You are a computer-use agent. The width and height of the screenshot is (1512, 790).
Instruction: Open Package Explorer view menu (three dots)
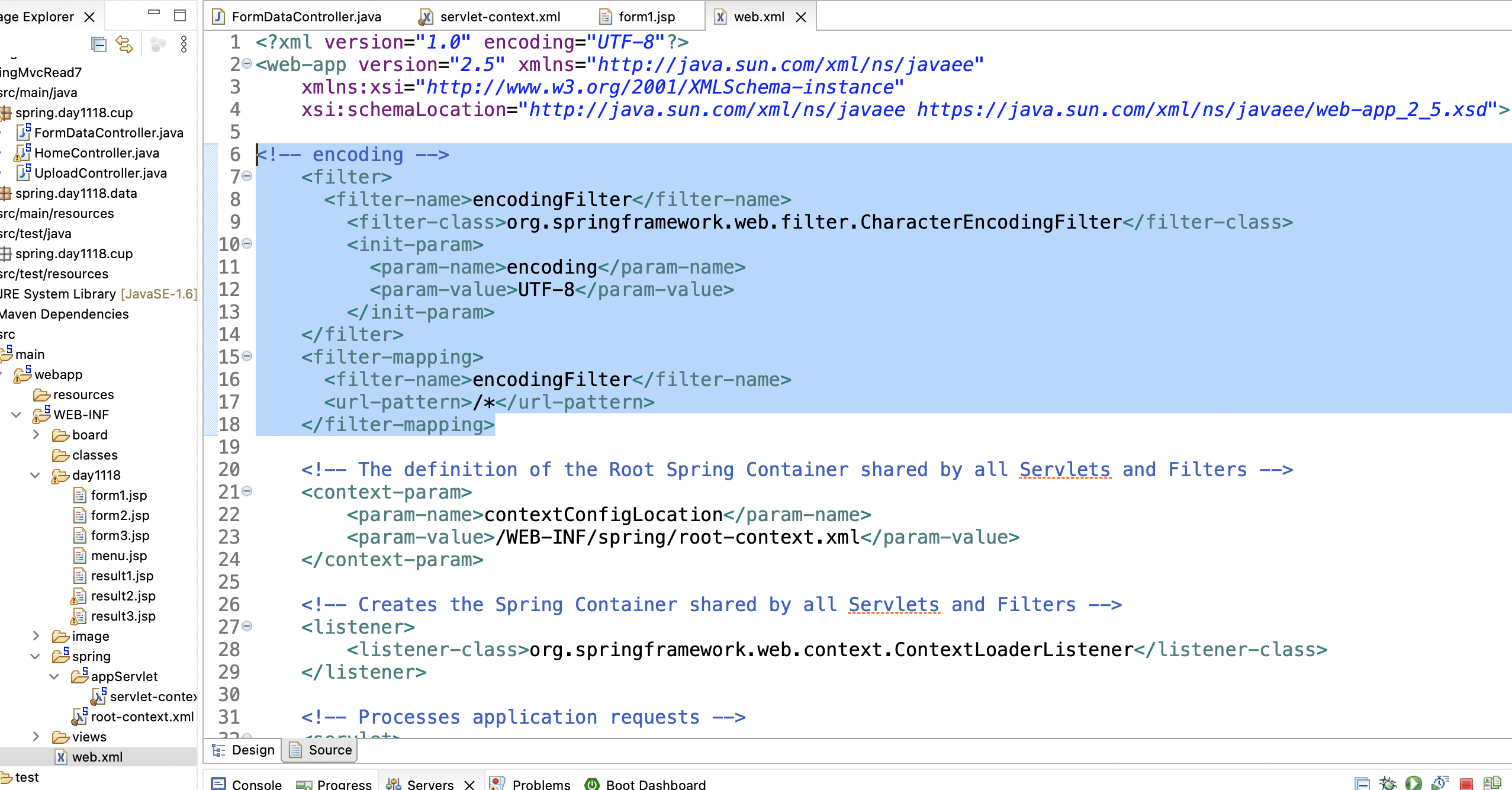(x=184, y=44)
